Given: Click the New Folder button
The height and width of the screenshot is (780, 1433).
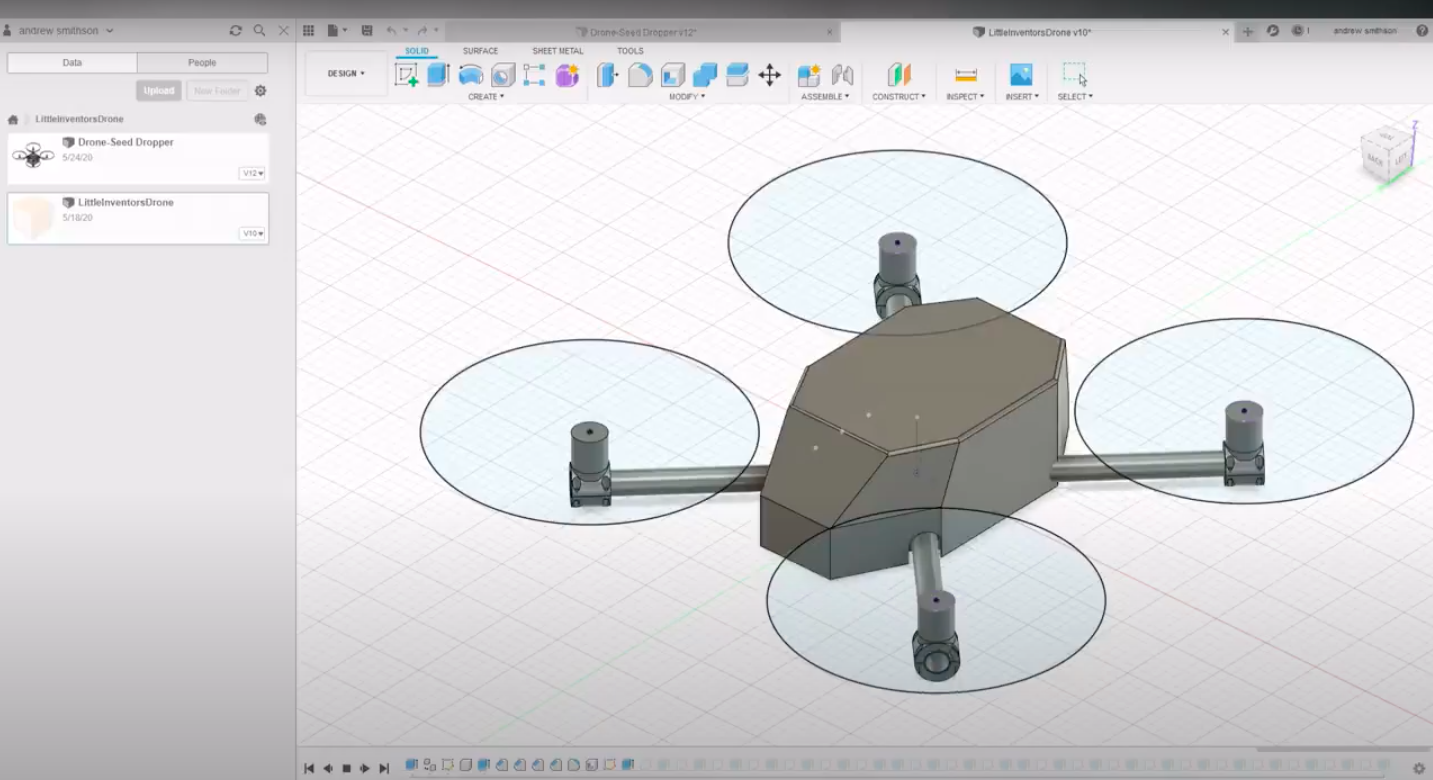Looking at the screenshot, I should pos(217,91).
